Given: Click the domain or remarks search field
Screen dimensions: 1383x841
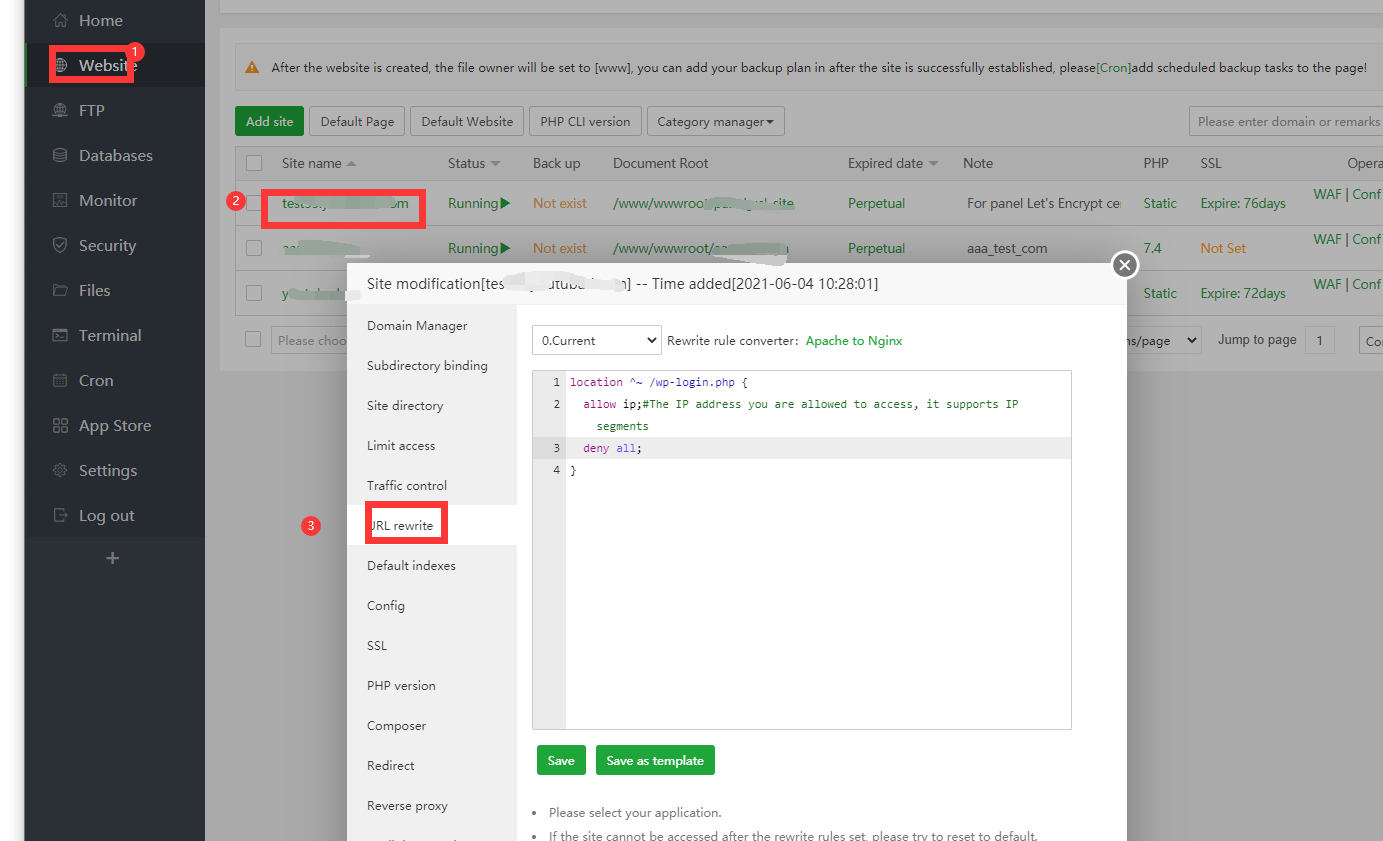Looking at the screenshot, I should pos(1286,122).
